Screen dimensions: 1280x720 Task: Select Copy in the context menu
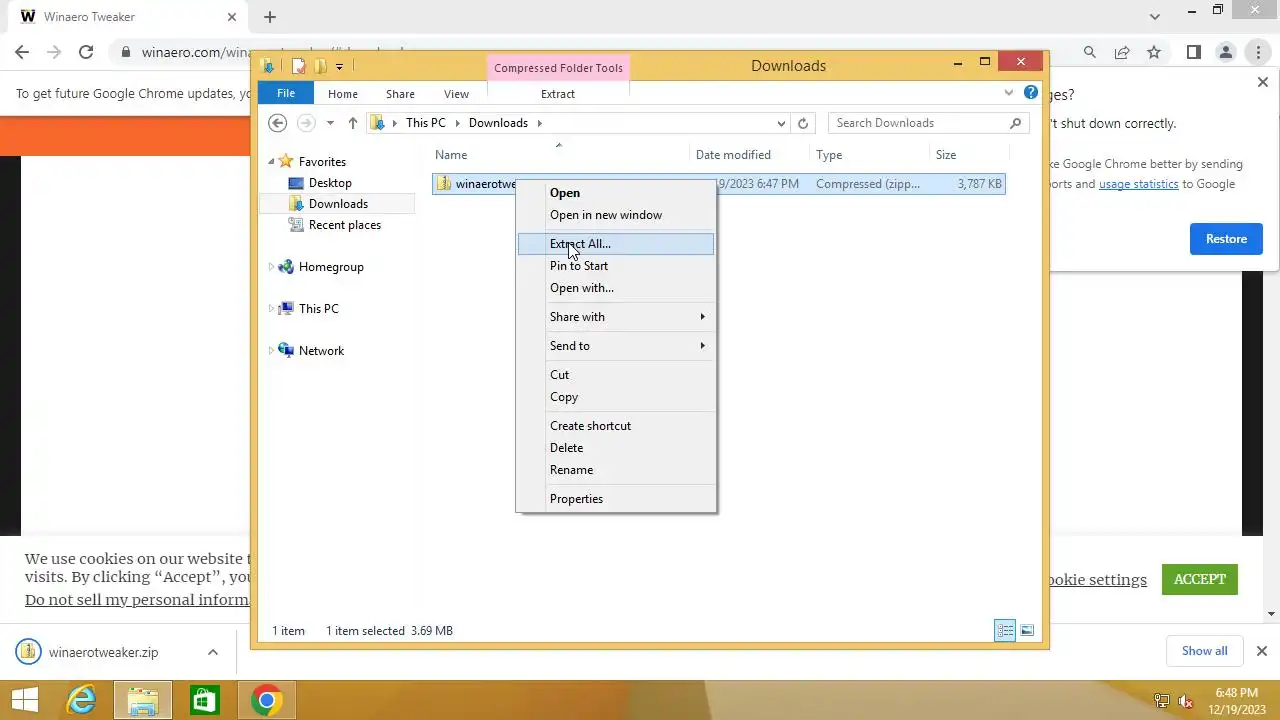[616, 397]
